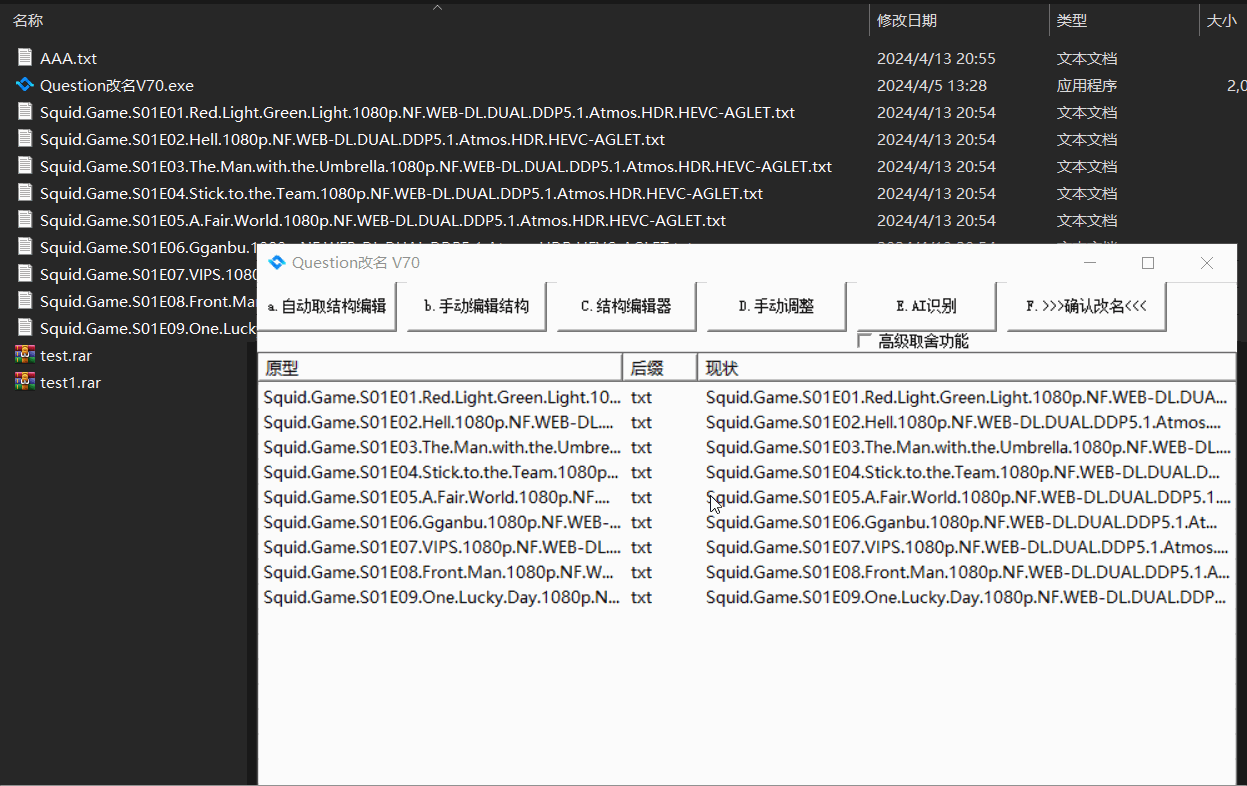1247x786 pixels.
Task: Click the a.自动取结构编辑 button
Action: (327, 306)
